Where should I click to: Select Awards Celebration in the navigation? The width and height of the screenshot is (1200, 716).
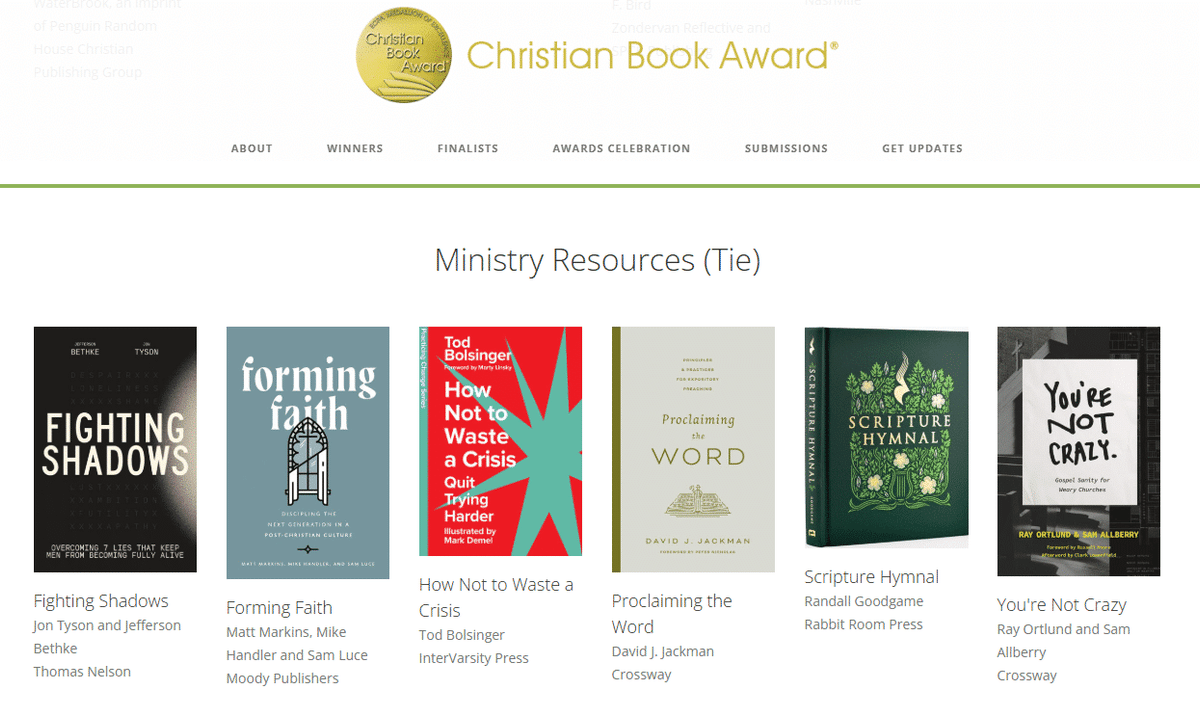coord(622,148)
